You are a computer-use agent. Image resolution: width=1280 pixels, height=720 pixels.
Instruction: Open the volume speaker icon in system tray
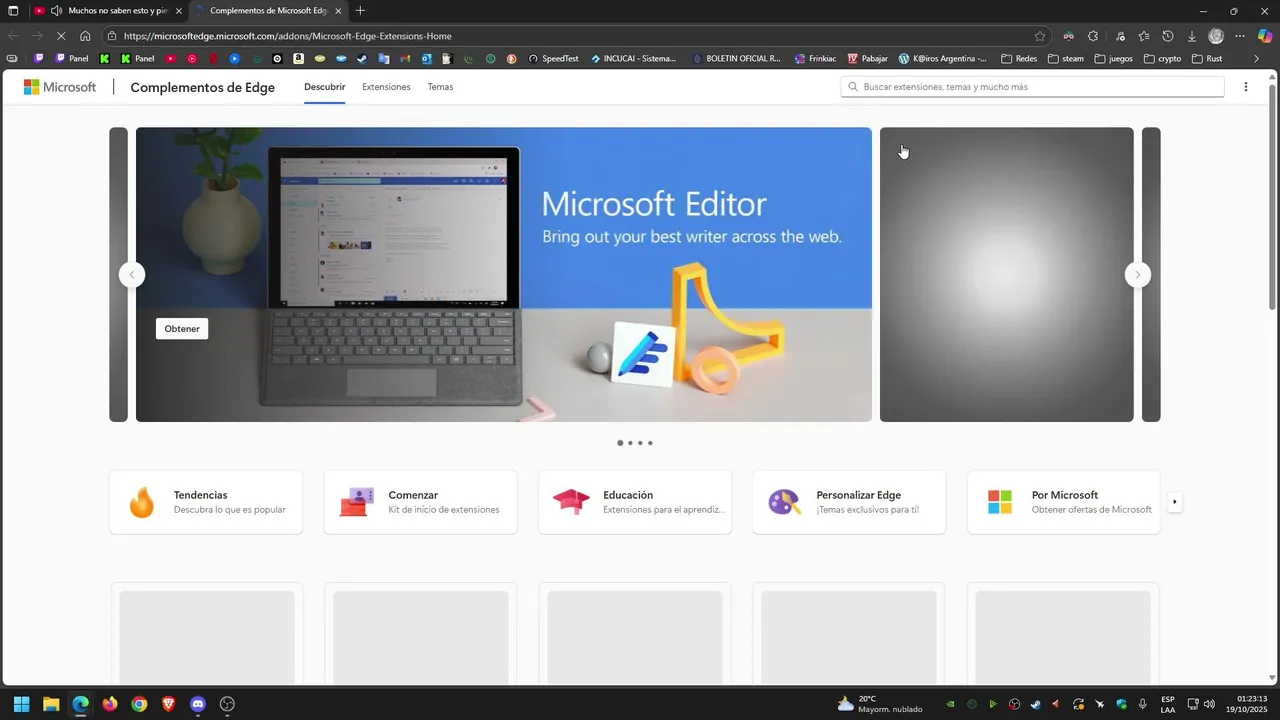tap(1209, 704)
